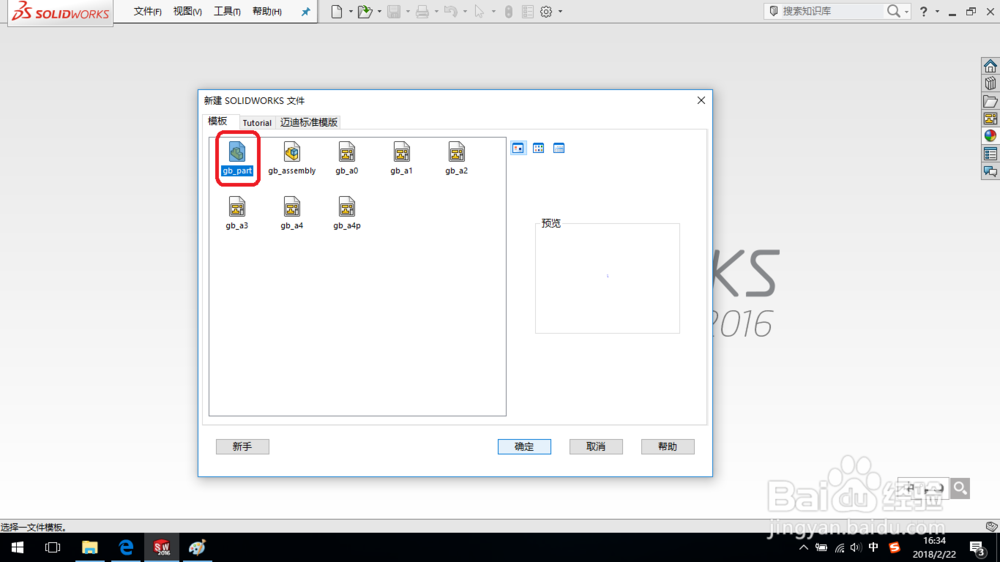Click the File Properties toolbar icon
1000x562 pixels.
(x=527, y=11)
